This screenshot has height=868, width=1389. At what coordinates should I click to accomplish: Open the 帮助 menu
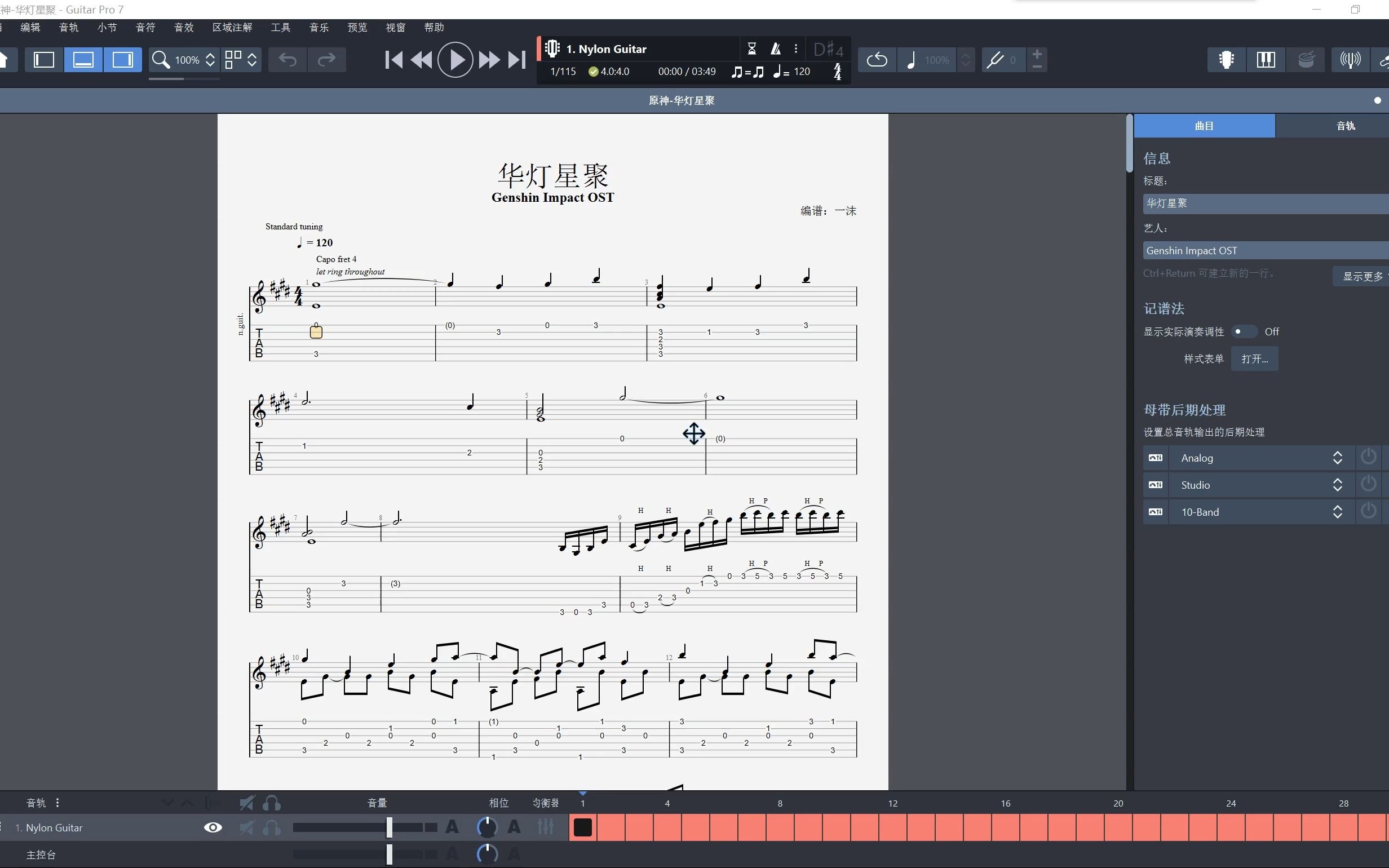click(x=434, y=28)
